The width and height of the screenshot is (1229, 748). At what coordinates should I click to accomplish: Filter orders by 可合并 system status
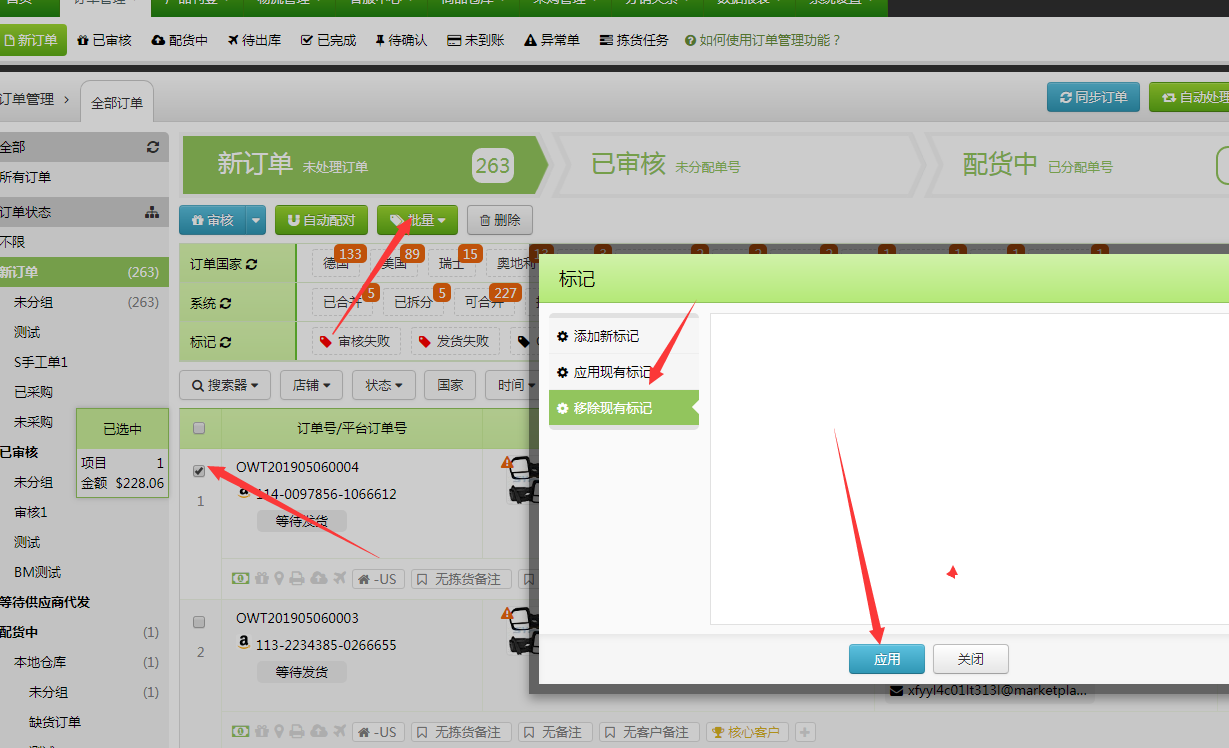pyautogui.click(x=485, y=302)
